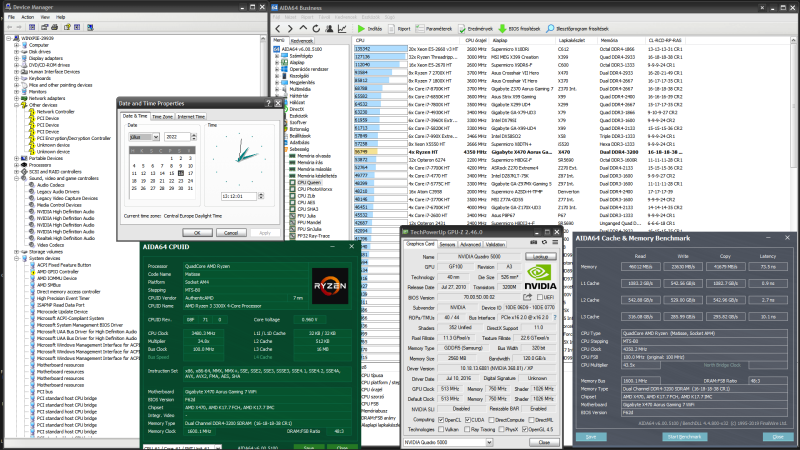This screenshot has width=800, height=450.
Task: Toggle UEFI checkbox in GPU-Z
Action: (x=540, y=297)
